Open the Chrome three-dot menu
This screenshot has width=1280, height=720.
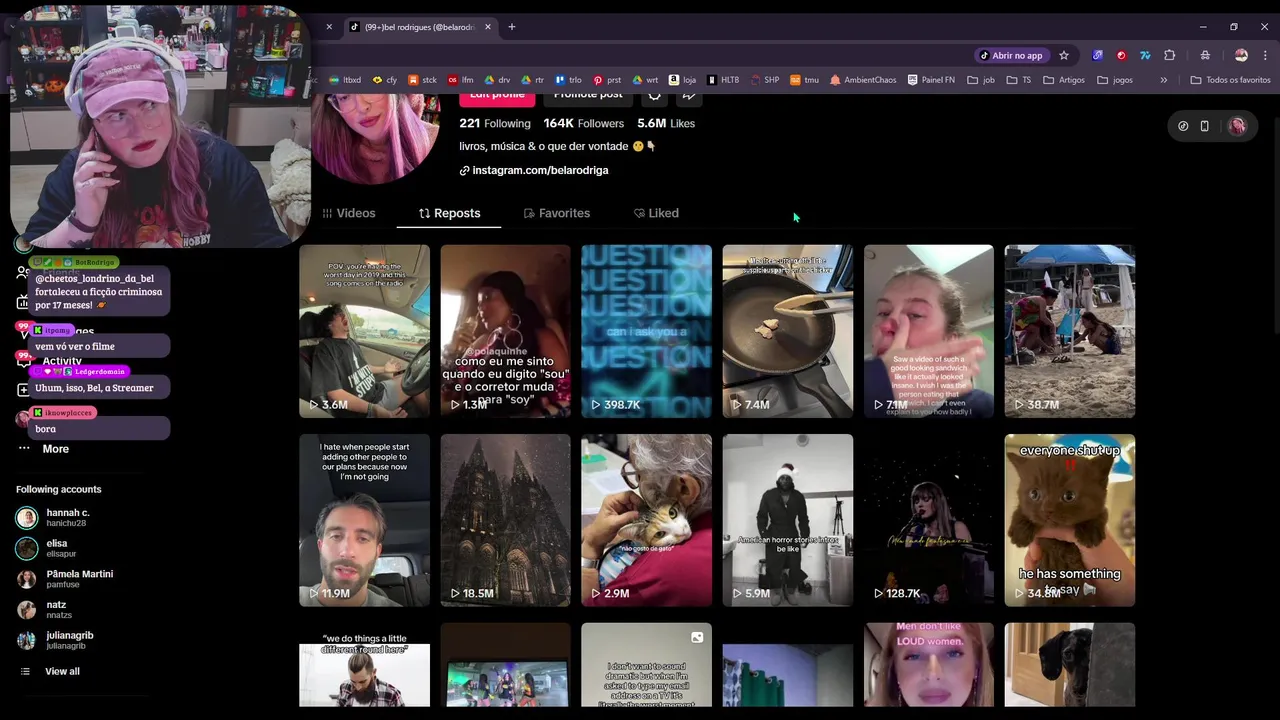click(1265, 55)
